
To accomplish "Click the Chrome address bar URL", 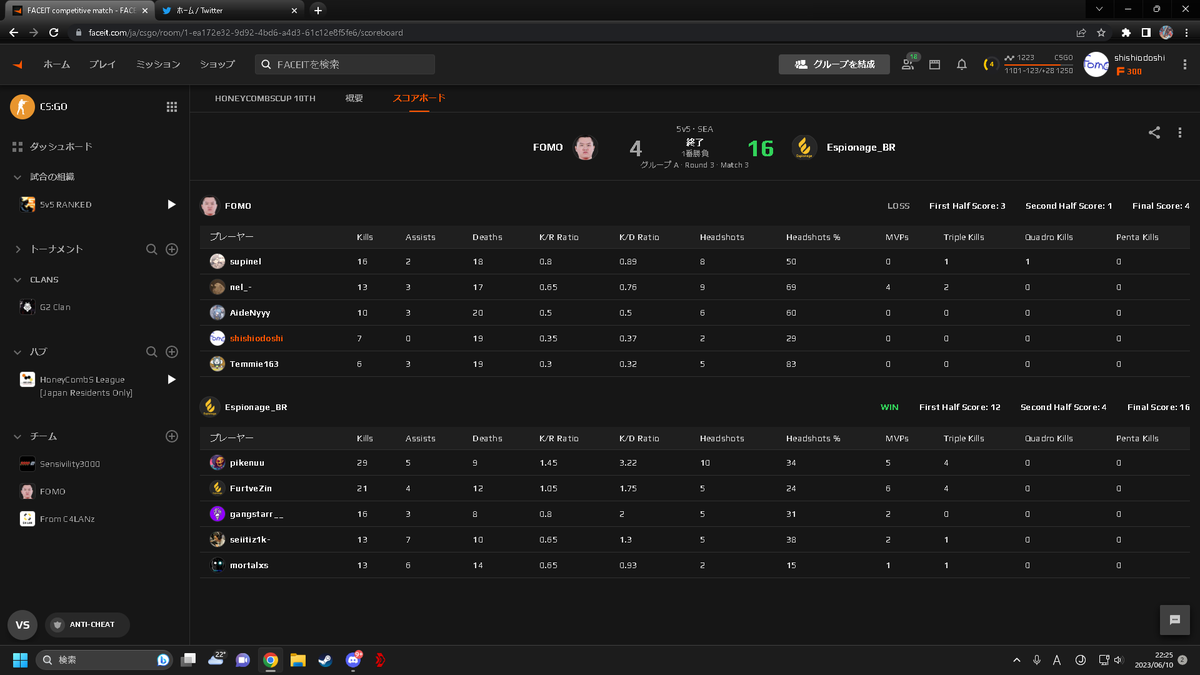I will [x=245, y=32].
